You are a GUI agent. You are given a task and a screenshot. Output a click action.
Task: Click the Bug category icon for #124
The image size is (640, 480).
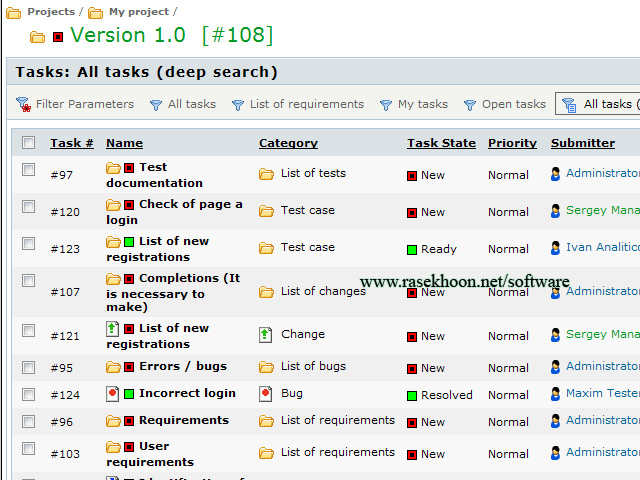coord(265,394)
